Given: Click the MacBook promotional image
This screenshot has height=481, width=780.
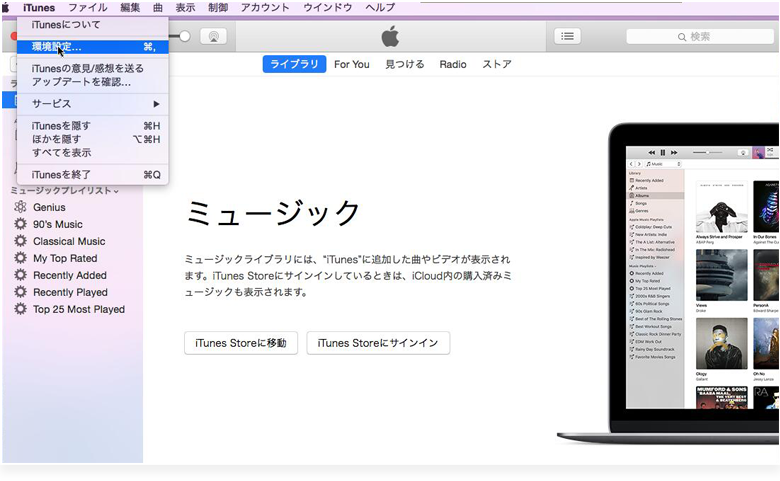Looking at the screenshot, I should pos(668,284).
